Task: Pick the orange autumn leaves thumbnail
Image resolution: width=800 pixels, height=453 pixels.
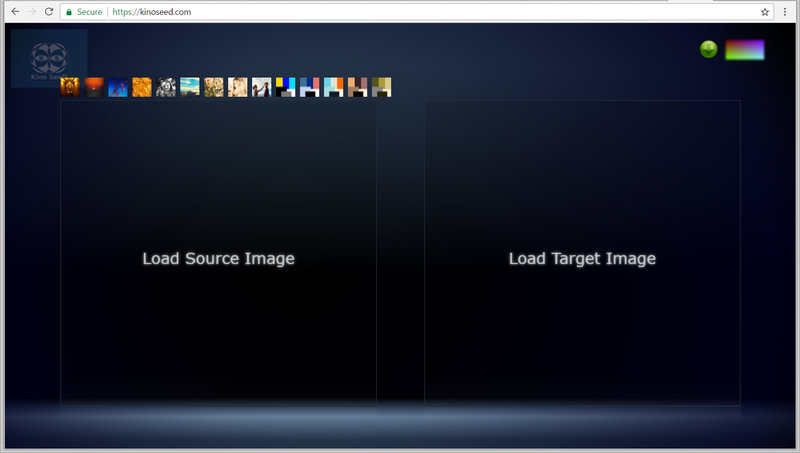Action: [142, 88]
